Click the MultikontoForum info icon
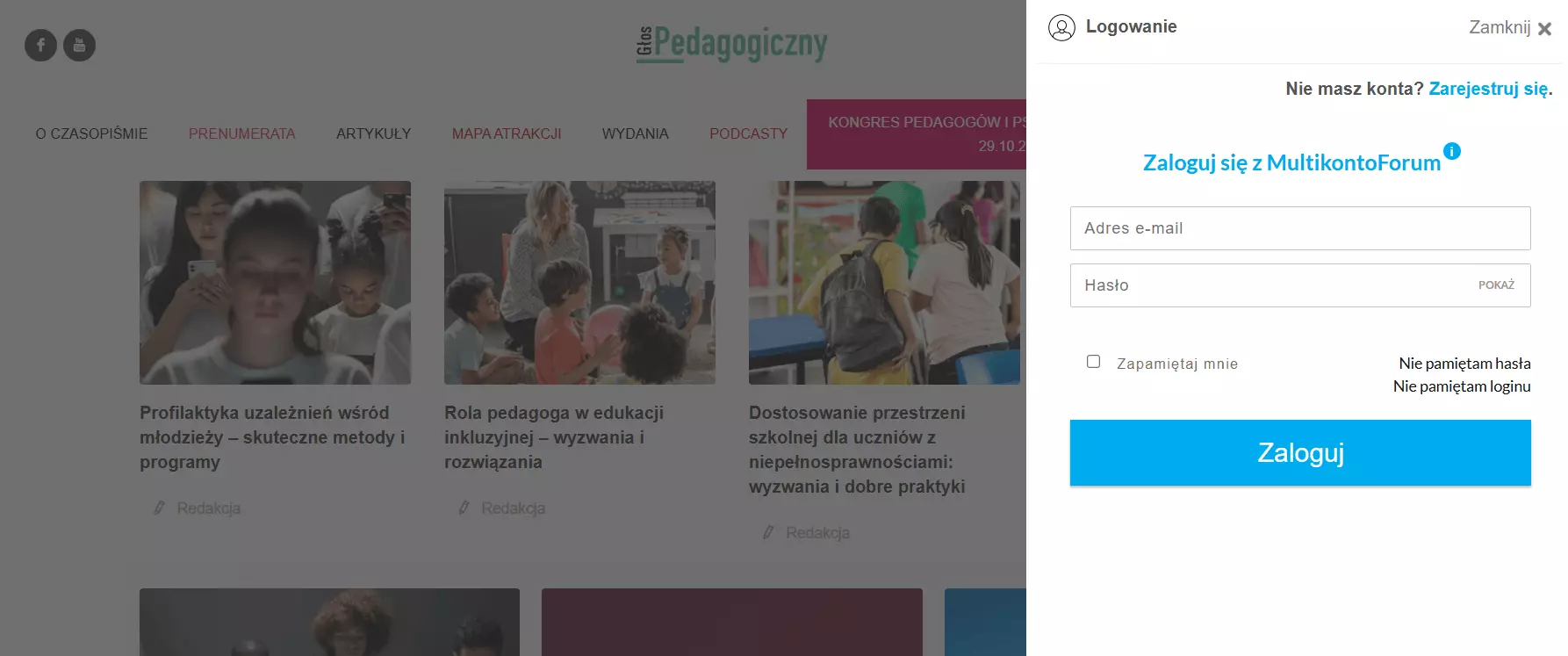This screenshot has height=656, width=1568. [x=1452, y=151]
